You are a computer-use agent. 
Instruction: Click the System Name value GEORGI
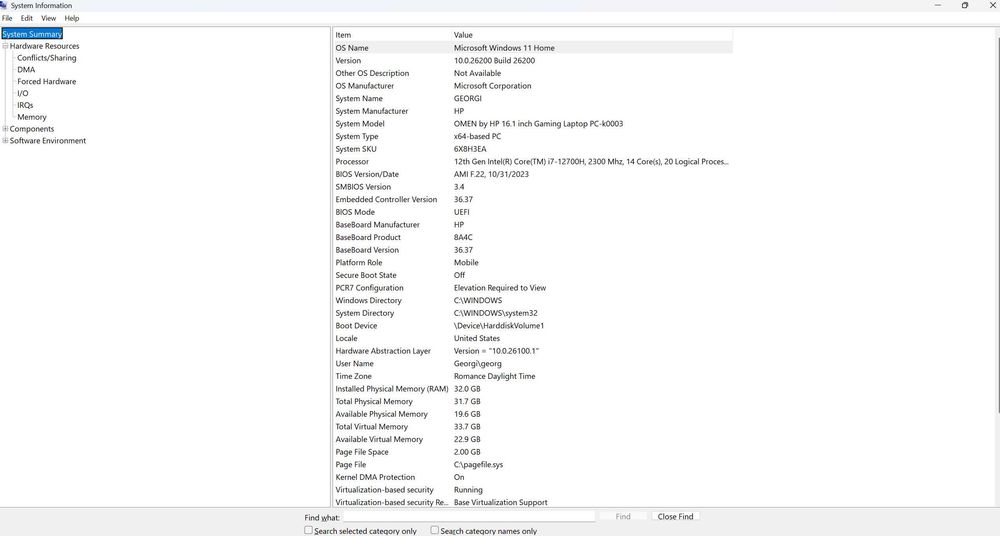coord(467,99)
